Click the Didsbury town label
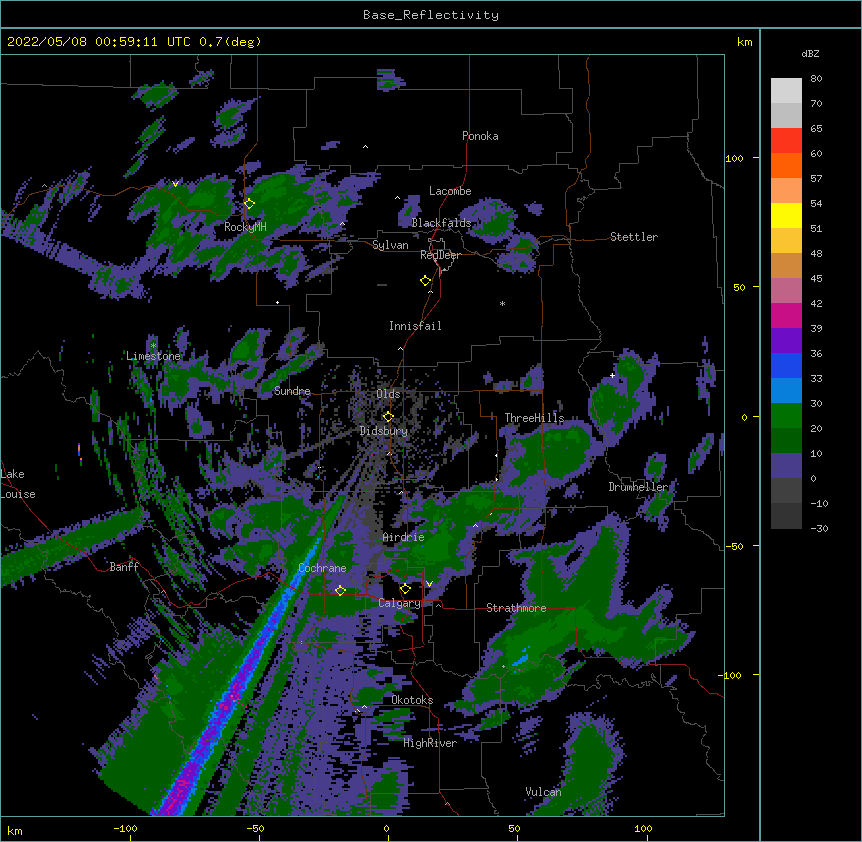862x842 pixels. pos(384,431)
